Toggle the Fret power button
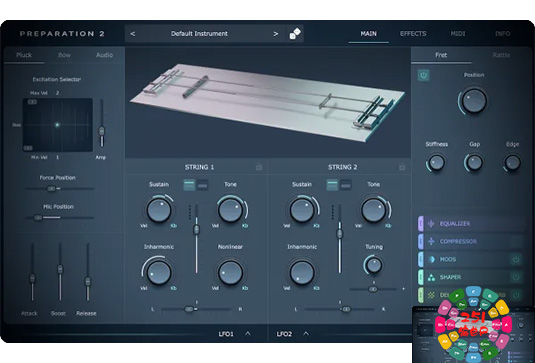535x363 pixels. pyautogui.click(x=423, y=75)
